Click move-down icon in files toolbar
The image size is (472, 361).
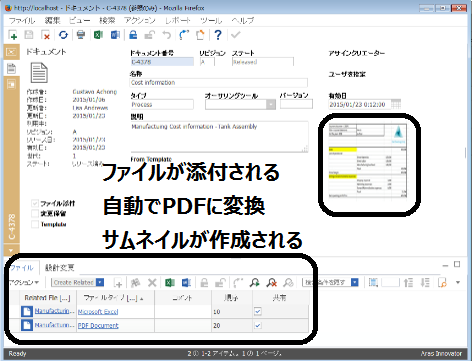point(425,283)
